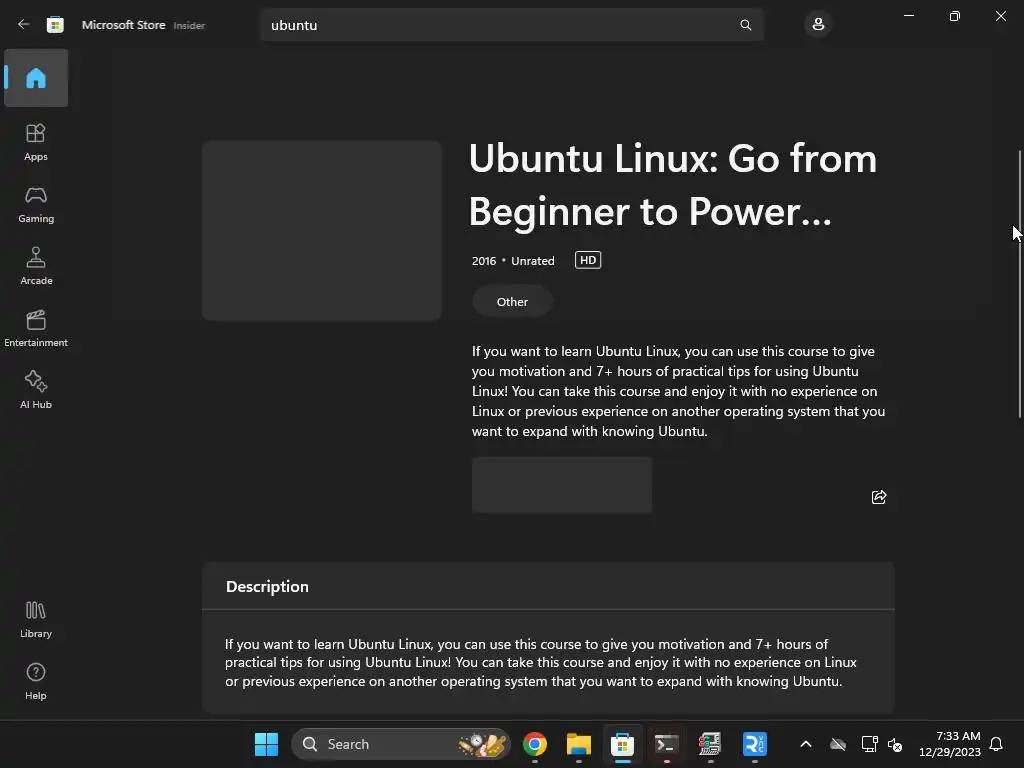Click the Insider label beside Microsoft Store
The height and width of the screenshot is (768, 1024).
coord(189,25)
